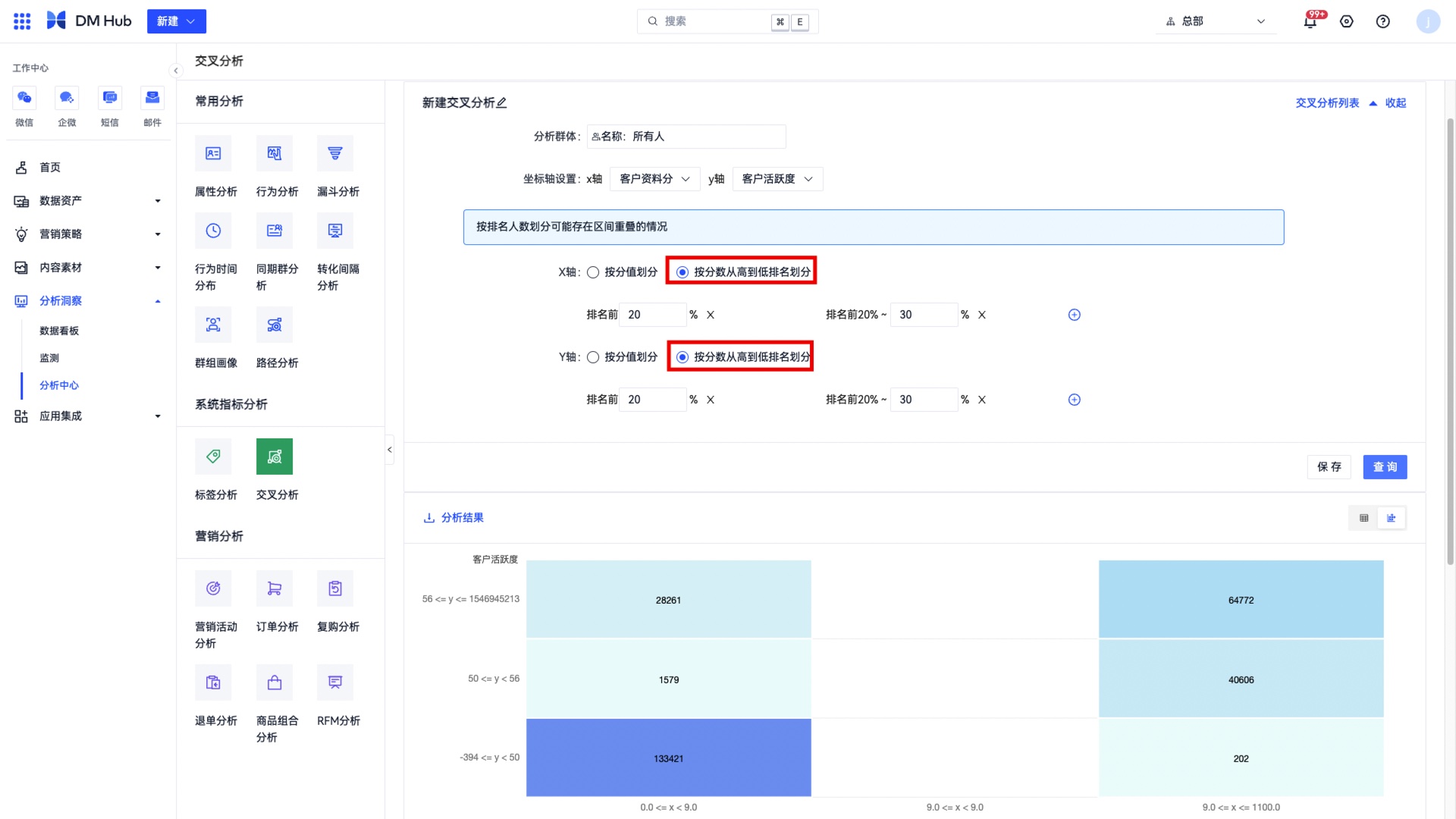
Task: Open 行为时间分布 clock icon
Action: click(x=213, y=231)
